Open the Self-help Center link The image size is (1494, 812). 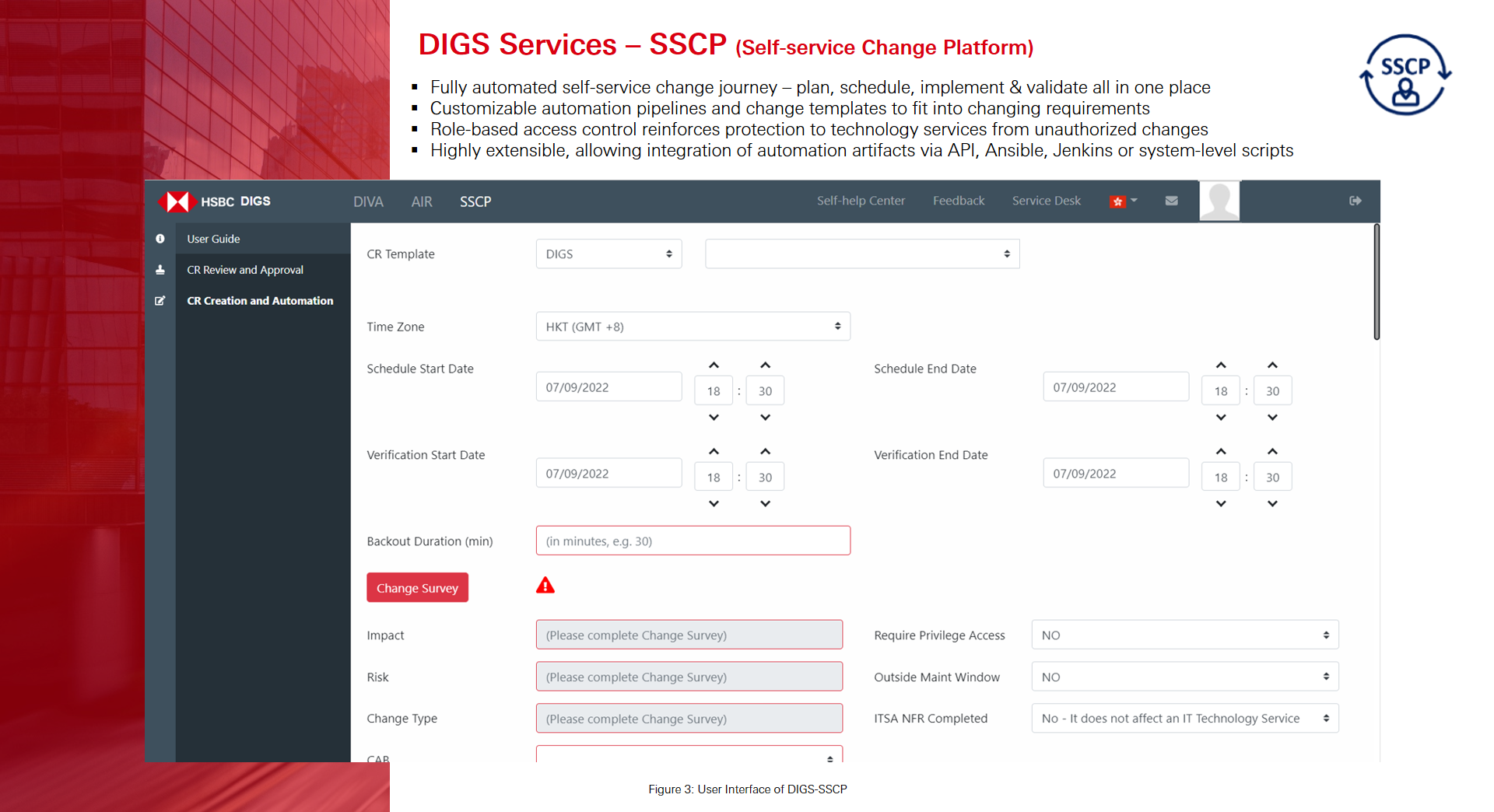point(861,201)
